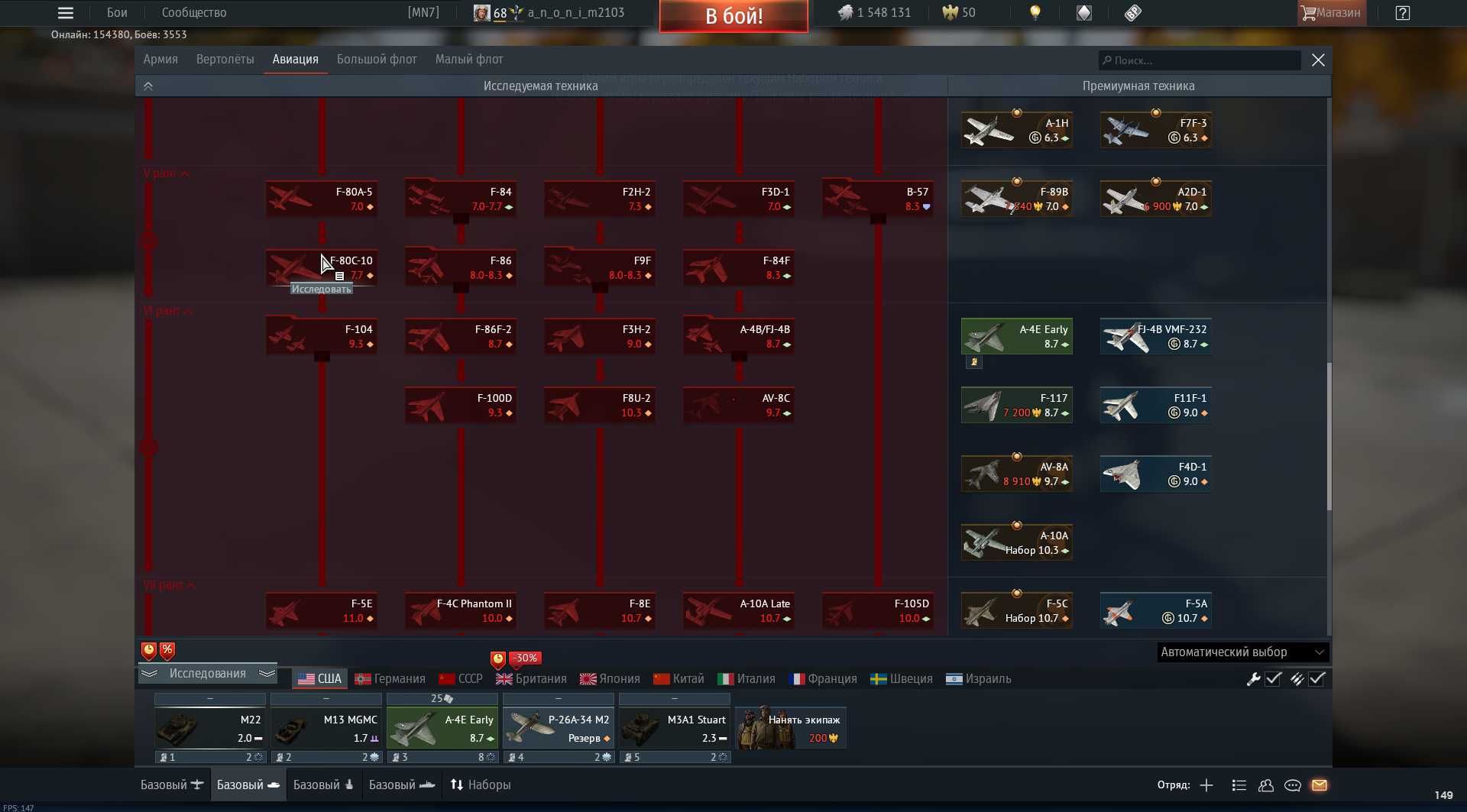Select the tank Базовый preset
This screenshot has height=812, width=1467.
click(248, 785)
